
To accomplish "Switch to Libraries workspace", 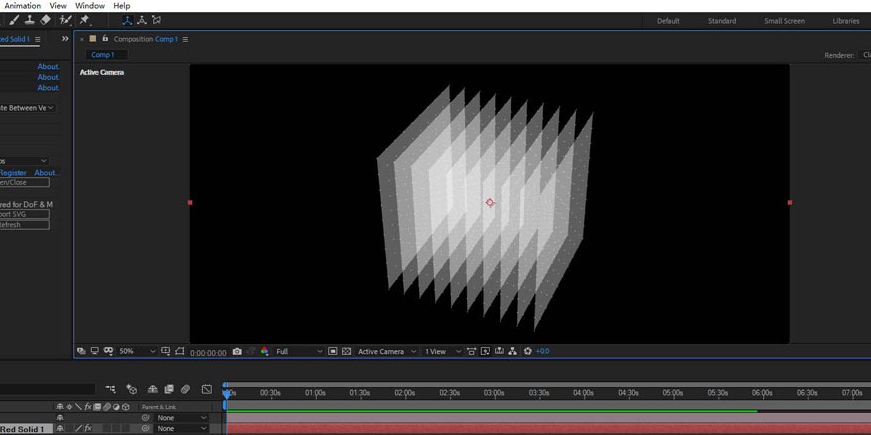I will pyautogui.click(x=846, y=21).
